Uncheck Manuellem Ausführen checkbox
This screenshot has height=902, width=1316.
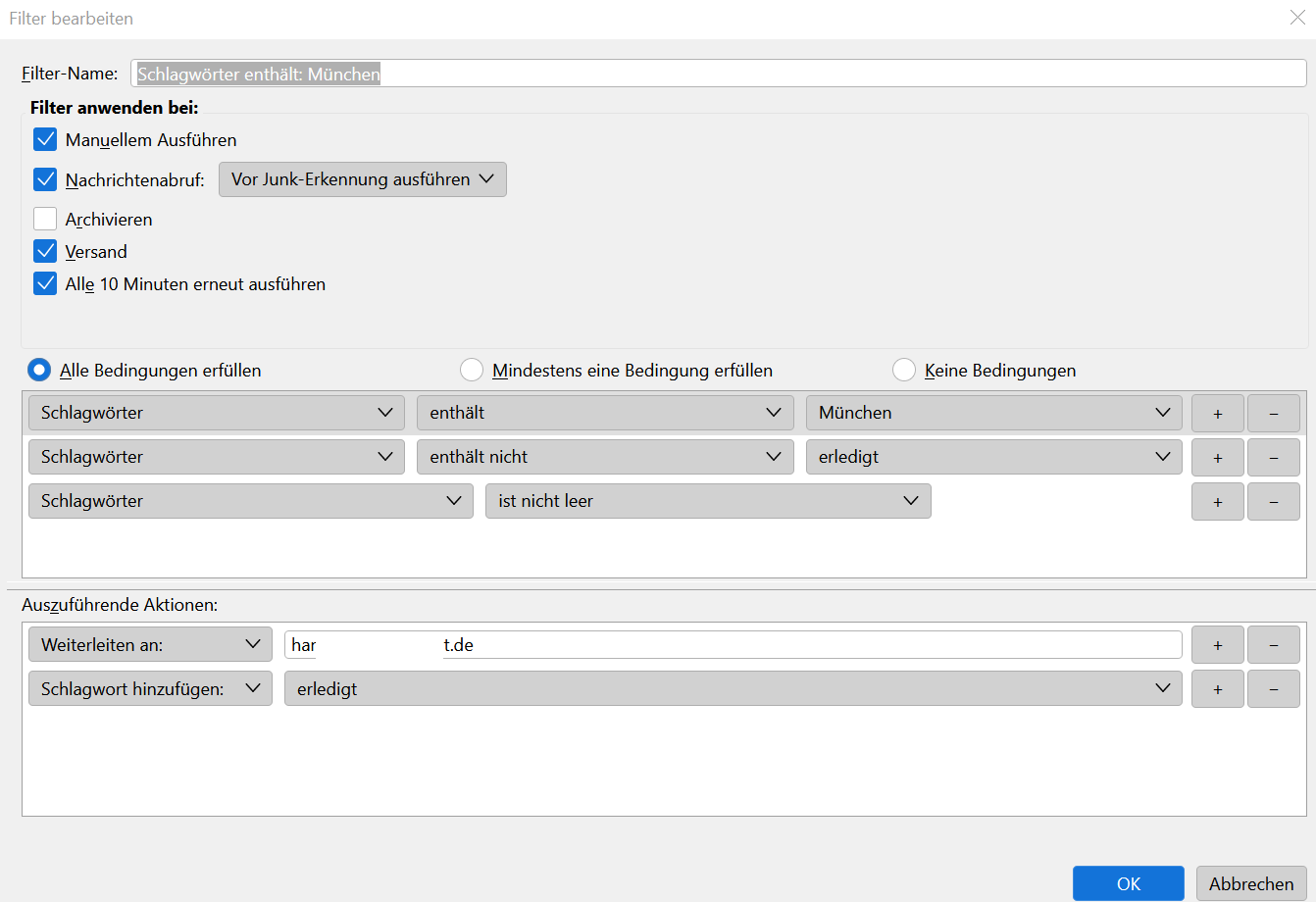(45, 140)
